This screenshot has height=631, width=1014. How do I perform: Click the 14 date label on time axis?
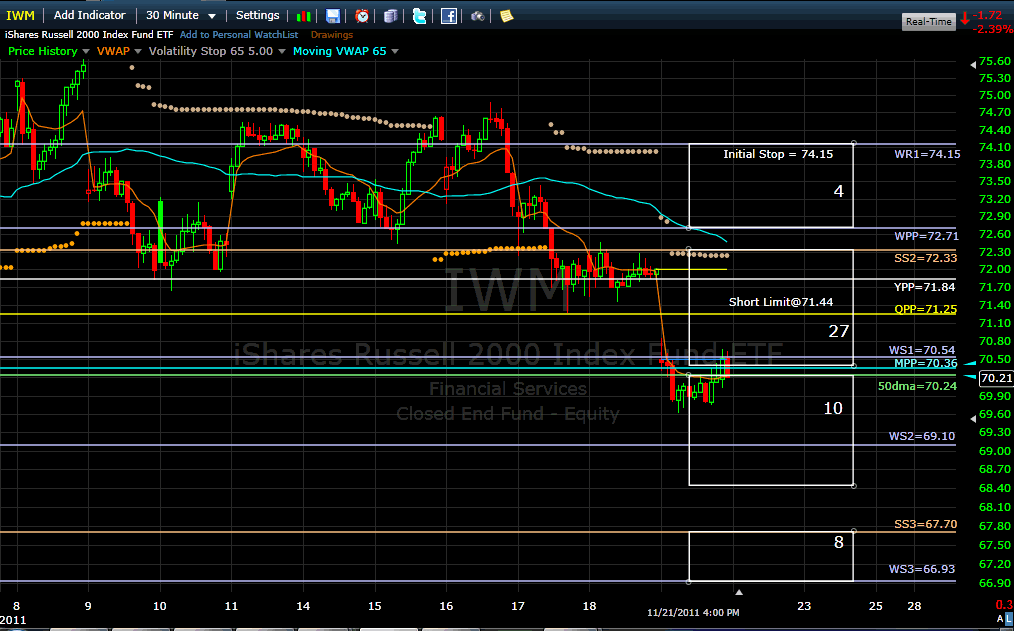(x=303, y=606)
